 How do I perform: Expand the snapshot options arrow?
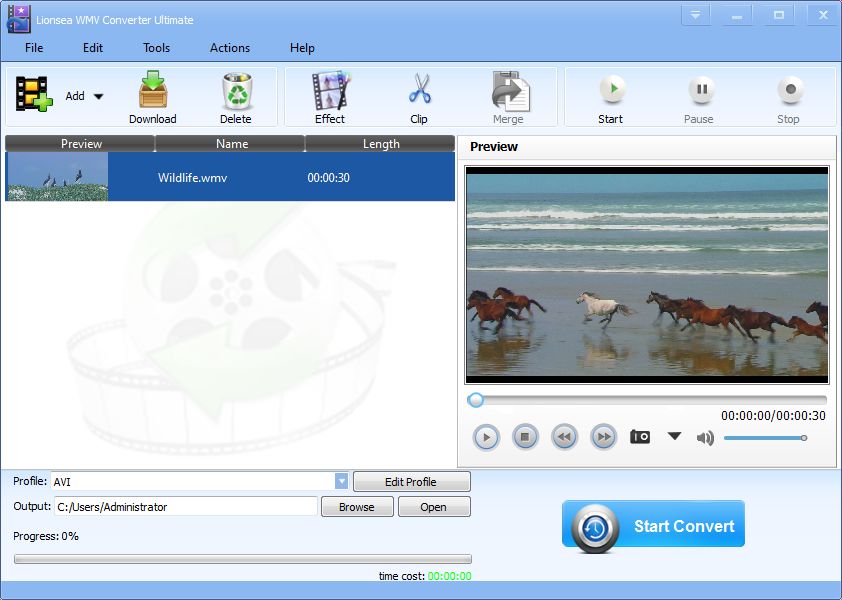click(674, 436)
